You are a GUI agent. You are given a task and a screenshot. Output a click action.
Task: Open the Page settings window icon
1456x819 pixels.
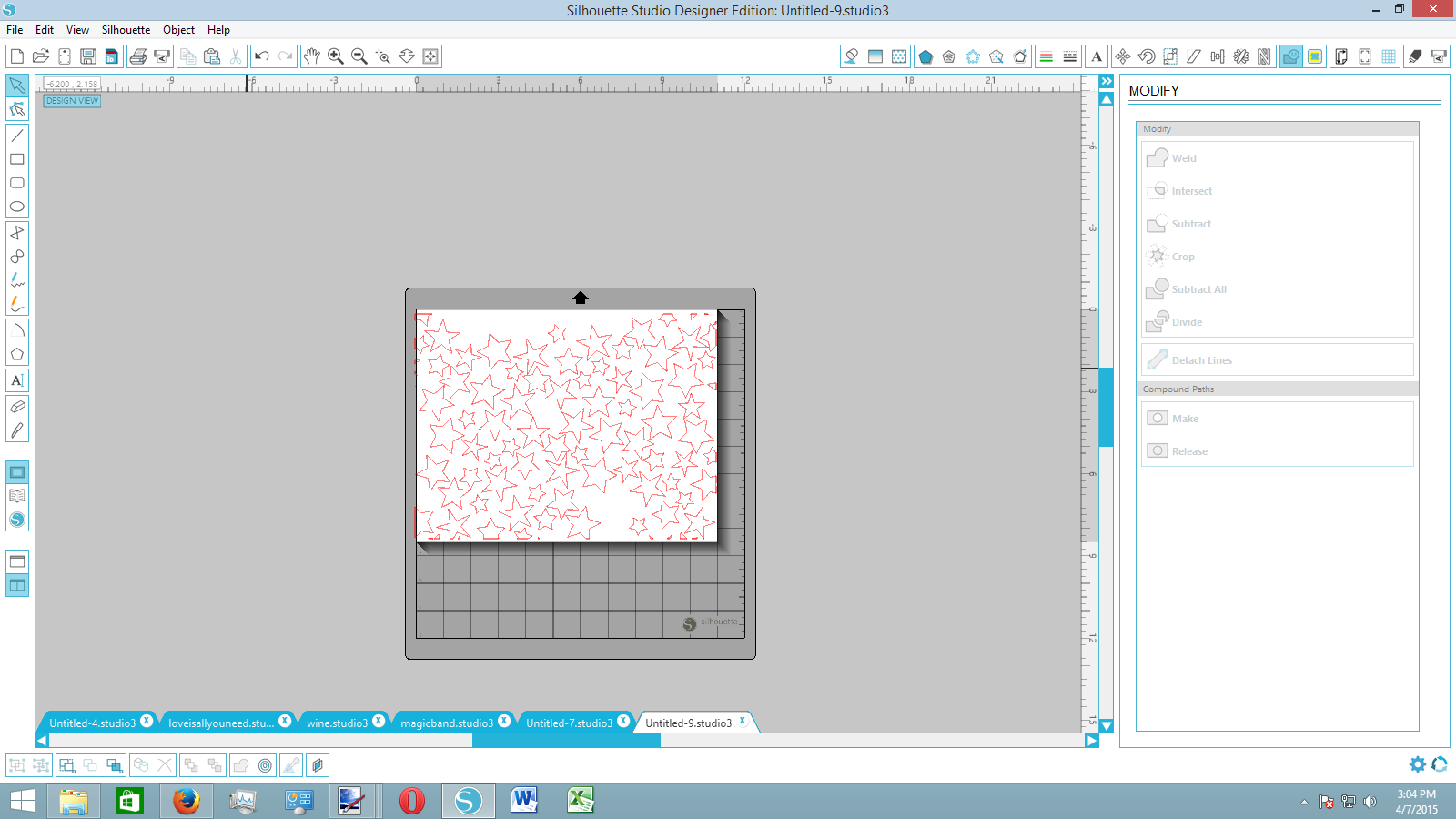1341,56
